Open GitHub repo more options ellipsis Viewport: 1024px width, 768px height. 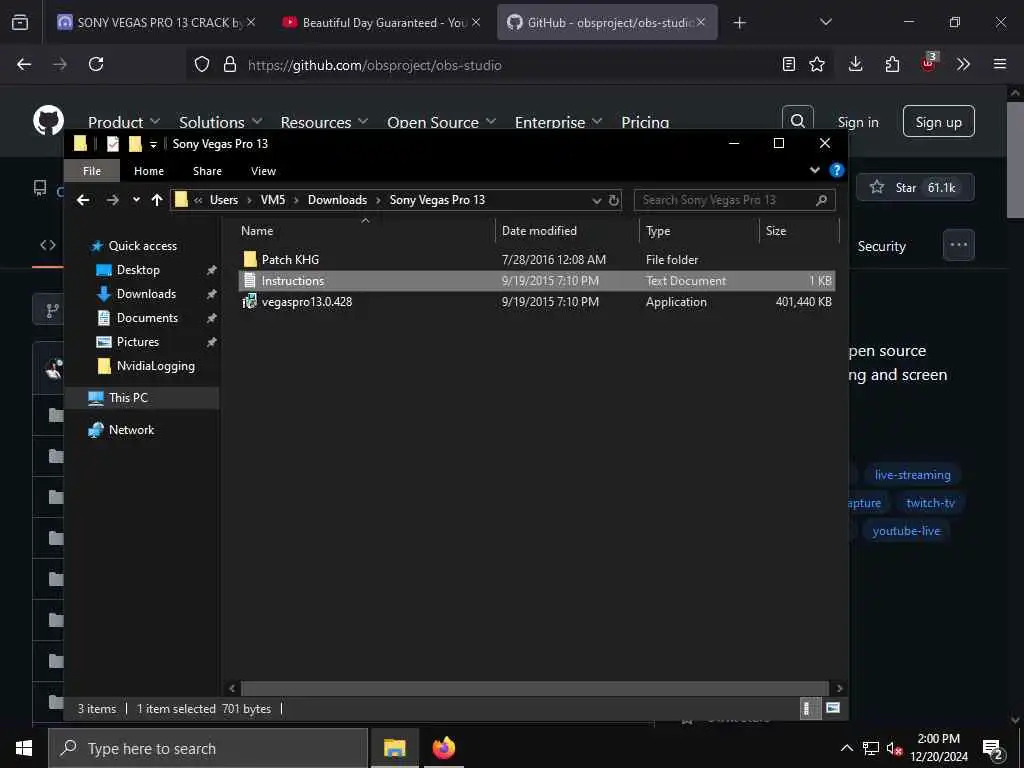coord(959,245)
